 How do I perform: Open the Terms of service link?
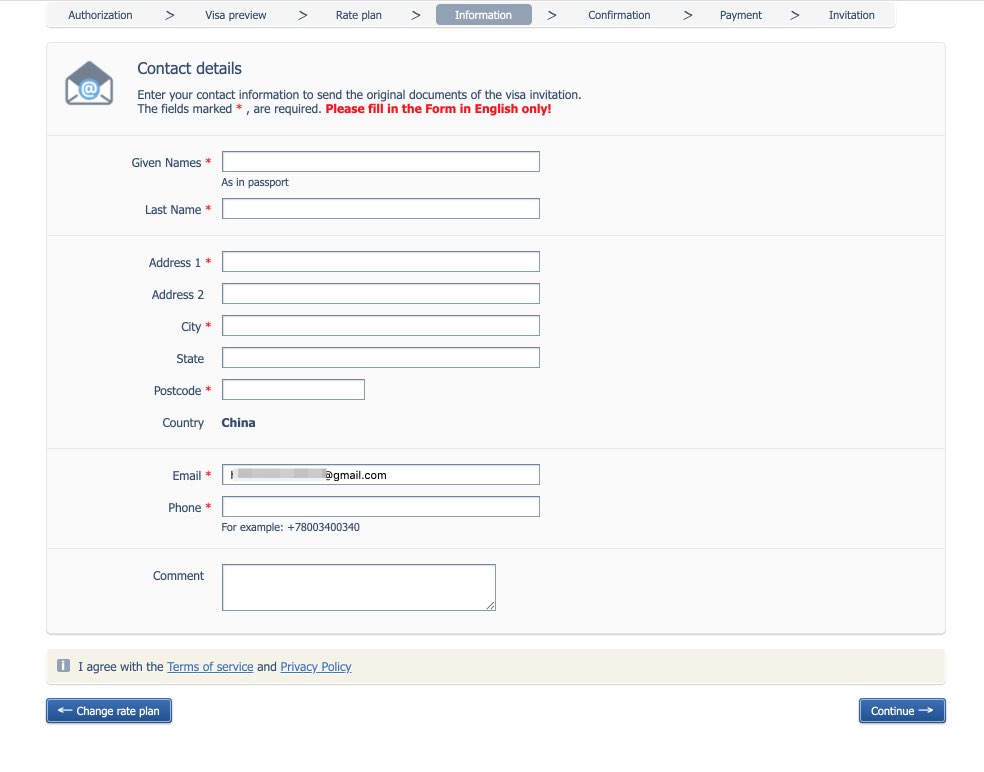point(210,667)
